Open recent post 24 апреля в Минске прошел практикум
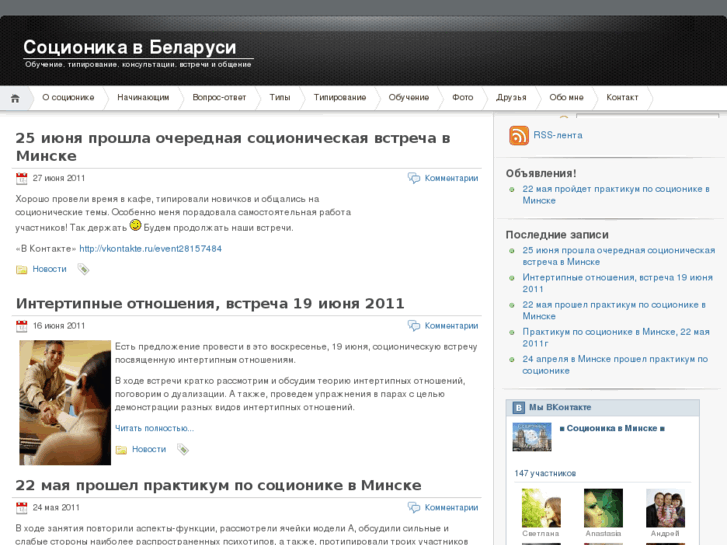Viewport: 727px width, 545px height. (615, 365)
